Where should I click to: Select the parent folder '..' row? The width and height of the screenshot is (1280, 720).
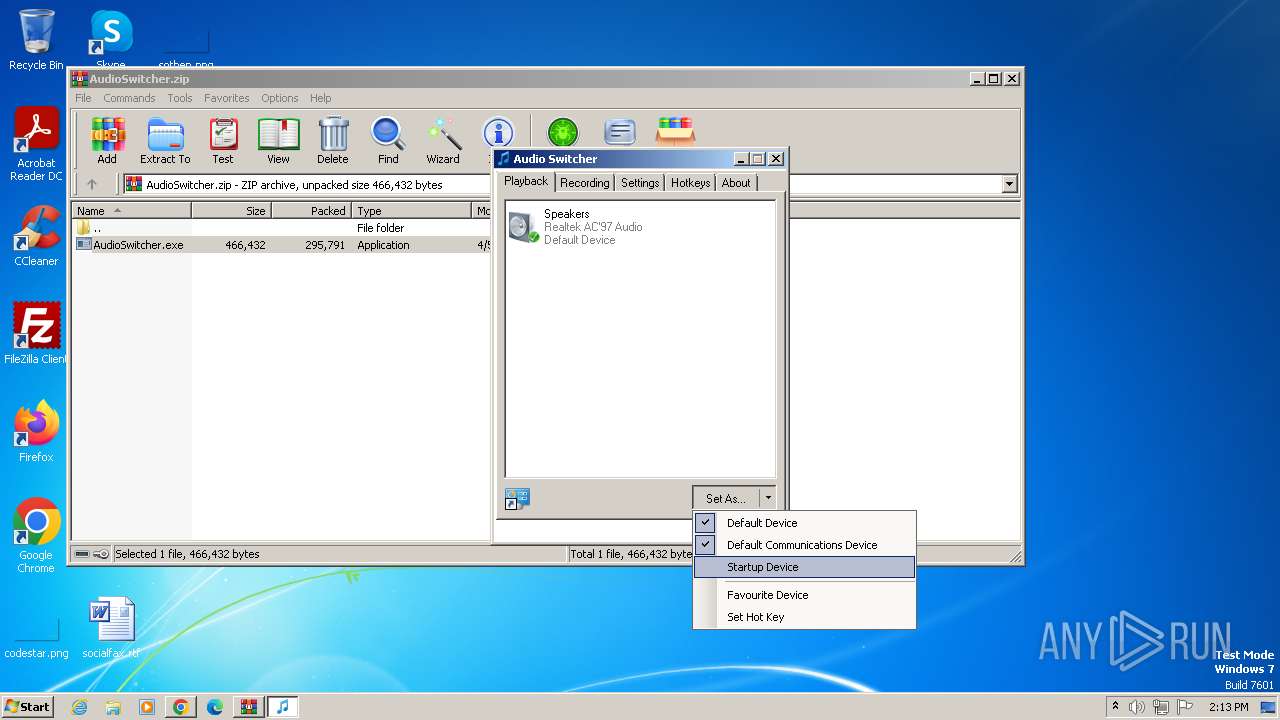pos(282,228)
